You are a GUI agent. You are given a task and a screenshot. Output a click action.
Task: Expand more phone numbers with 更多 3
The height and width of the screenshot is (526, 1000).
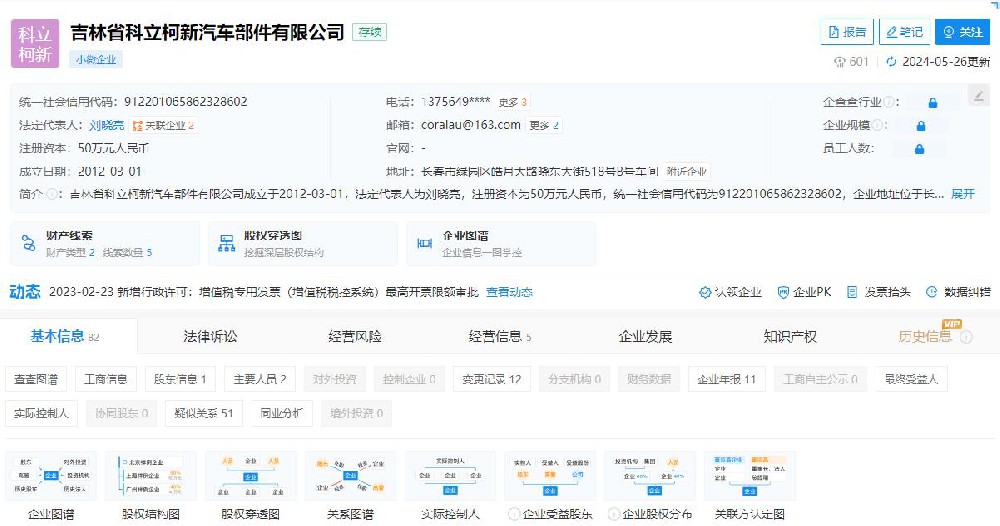click(513, 102)
